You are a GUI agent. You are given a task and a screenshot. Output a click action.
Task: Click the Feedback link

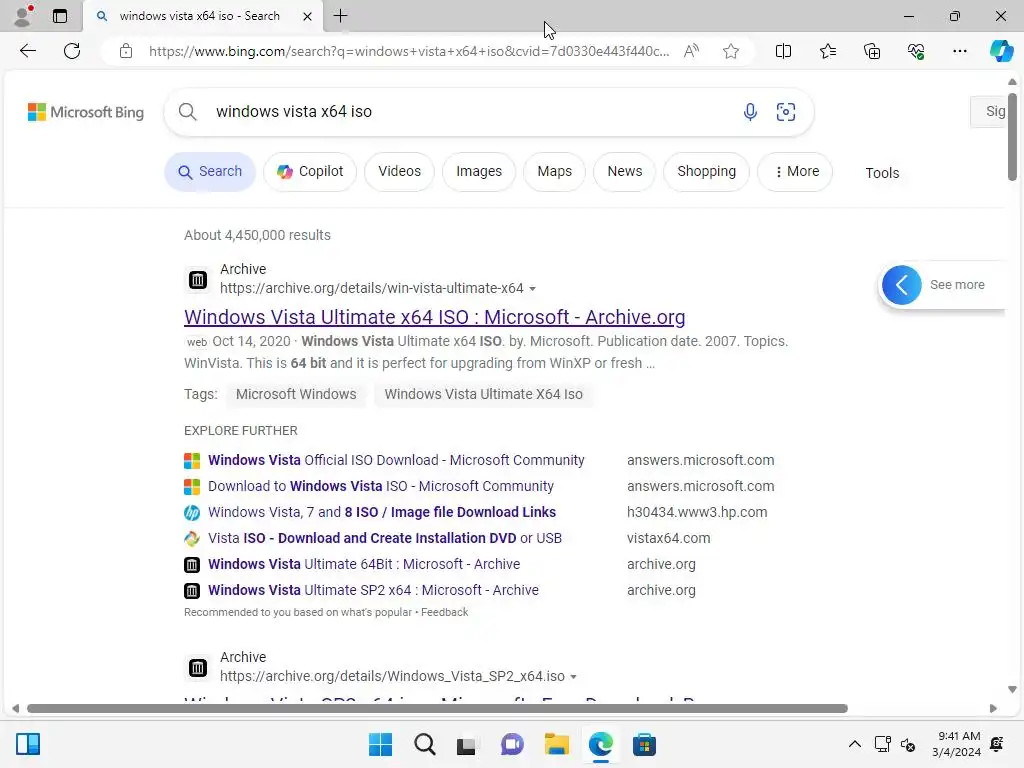pos(444,613)
